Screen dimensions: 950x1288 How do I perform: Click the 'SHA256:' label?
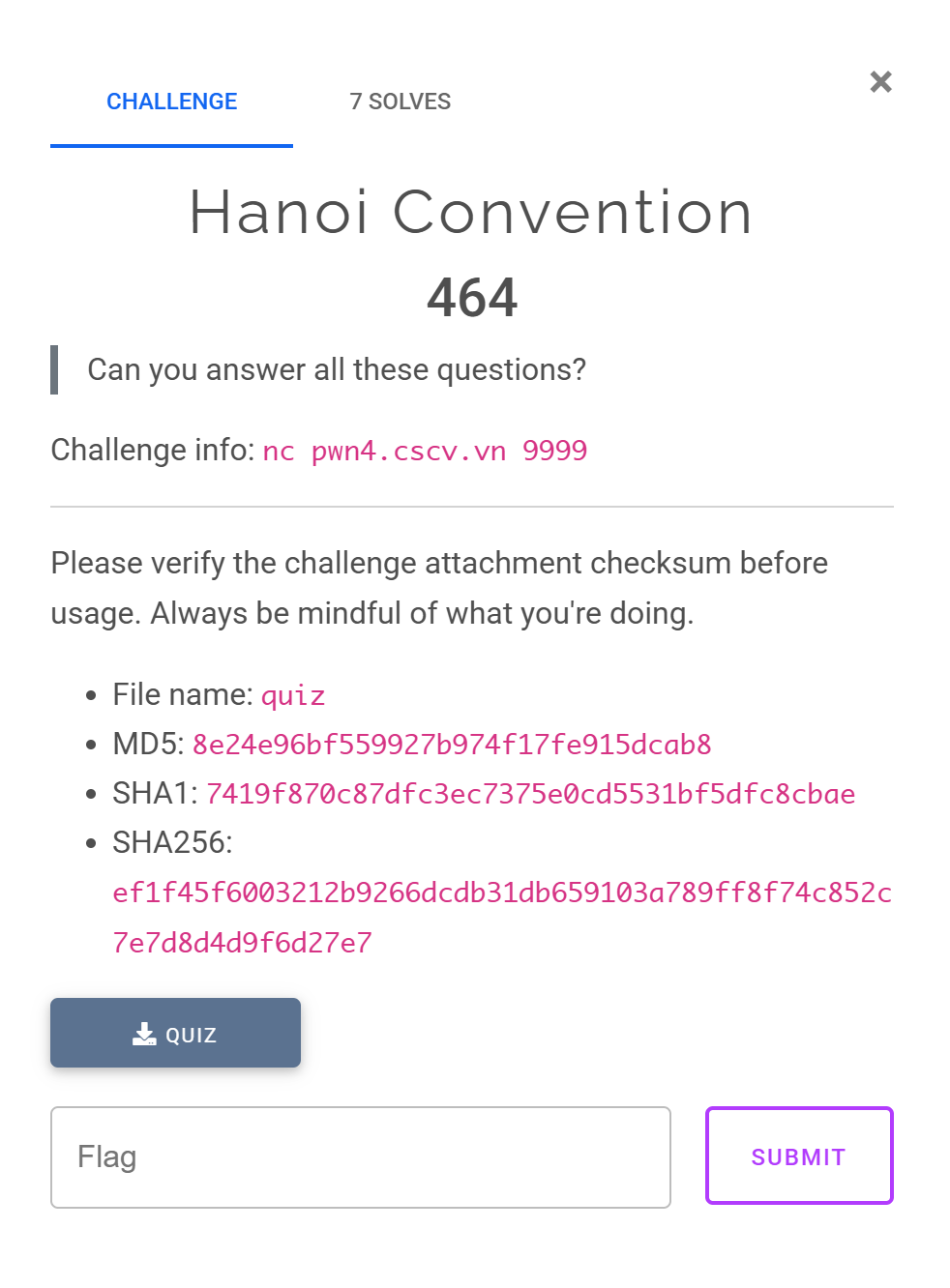[x=172, y=843]
